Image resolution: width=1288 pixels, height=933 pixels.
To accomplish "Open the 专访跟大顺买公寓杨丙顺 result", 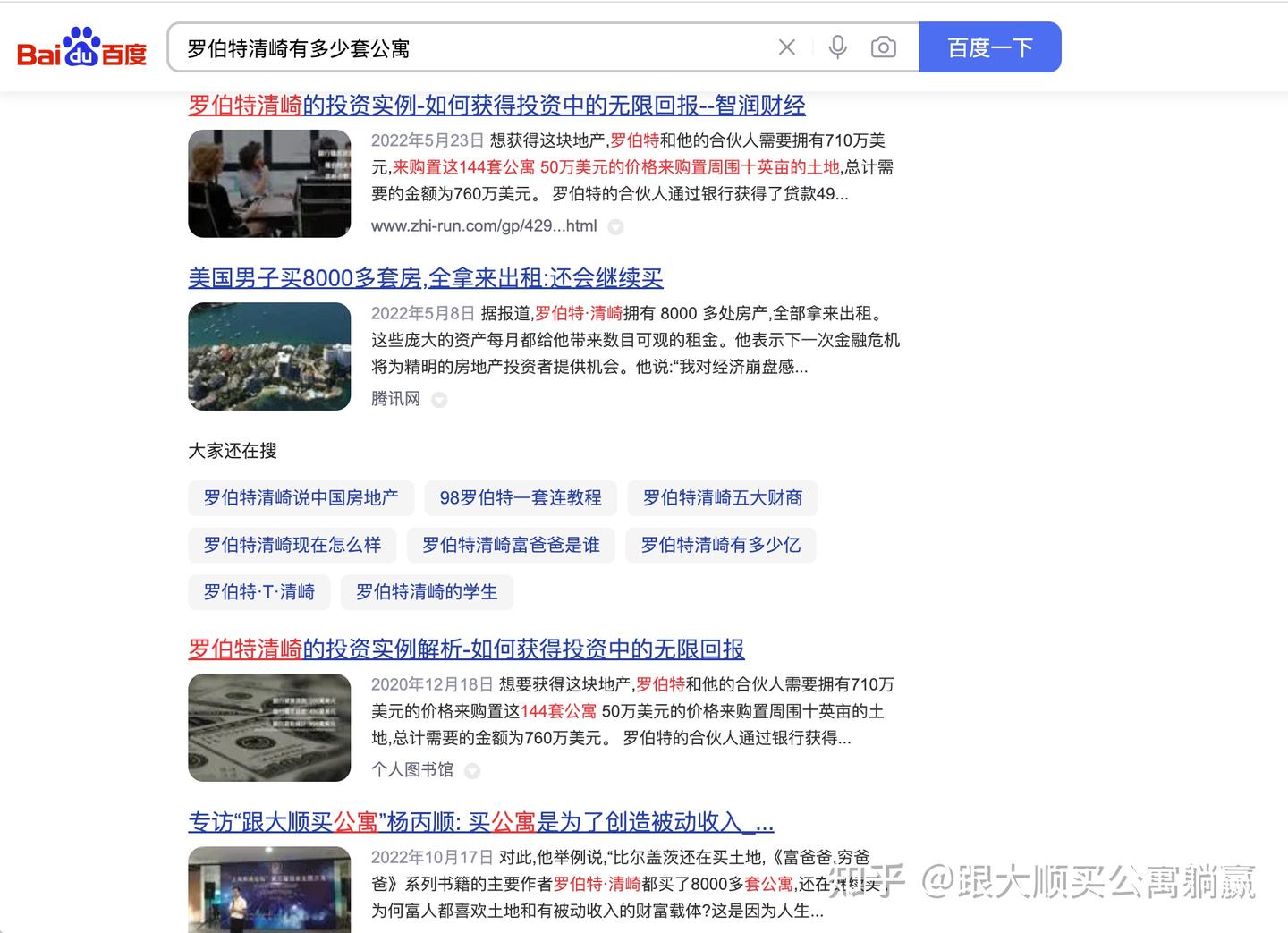I will point(479,822).
